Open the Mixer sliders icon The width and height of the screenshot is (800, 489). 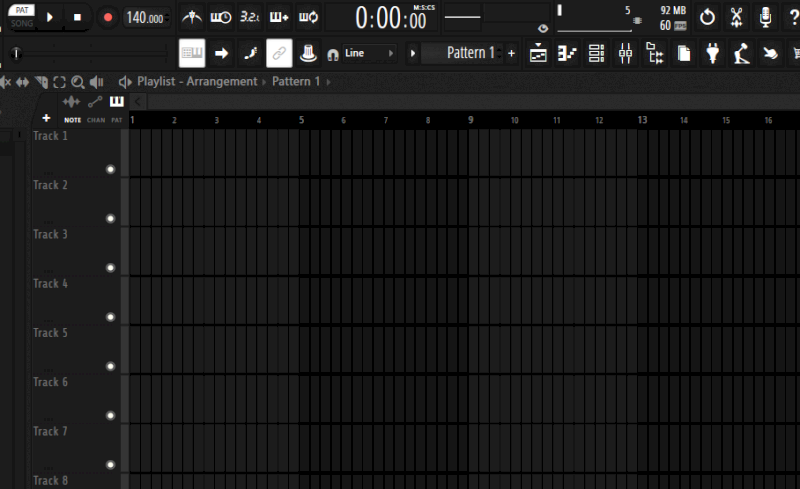pyautogui.click(x=625, y=53)
